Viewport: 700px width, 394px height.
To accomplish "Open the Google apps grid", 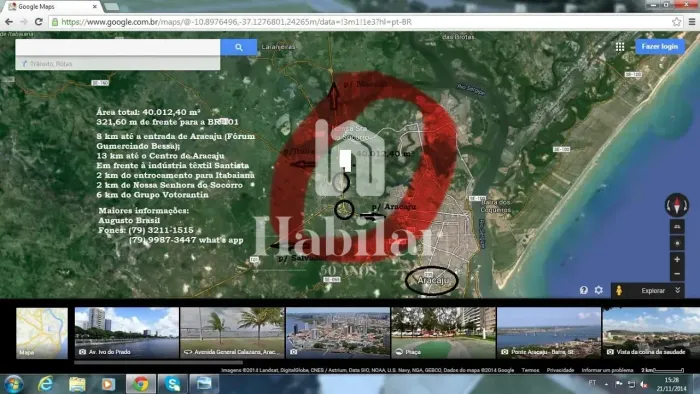I will (x=620, y=47).
